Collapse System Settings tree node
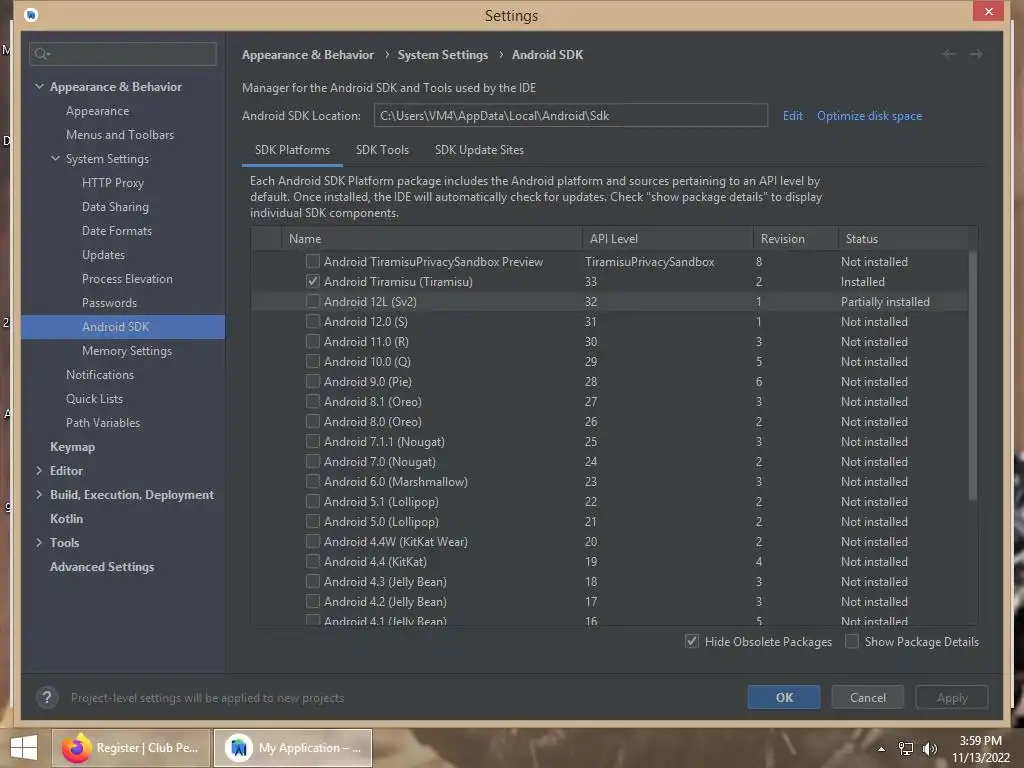Image resolution: width=1024 pixels, height=768 pixels. pos(56,158)
